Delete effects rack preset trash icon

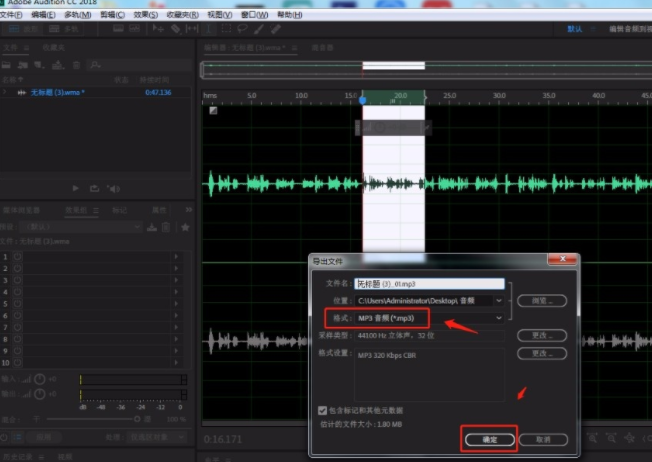[x=166, y=227]
